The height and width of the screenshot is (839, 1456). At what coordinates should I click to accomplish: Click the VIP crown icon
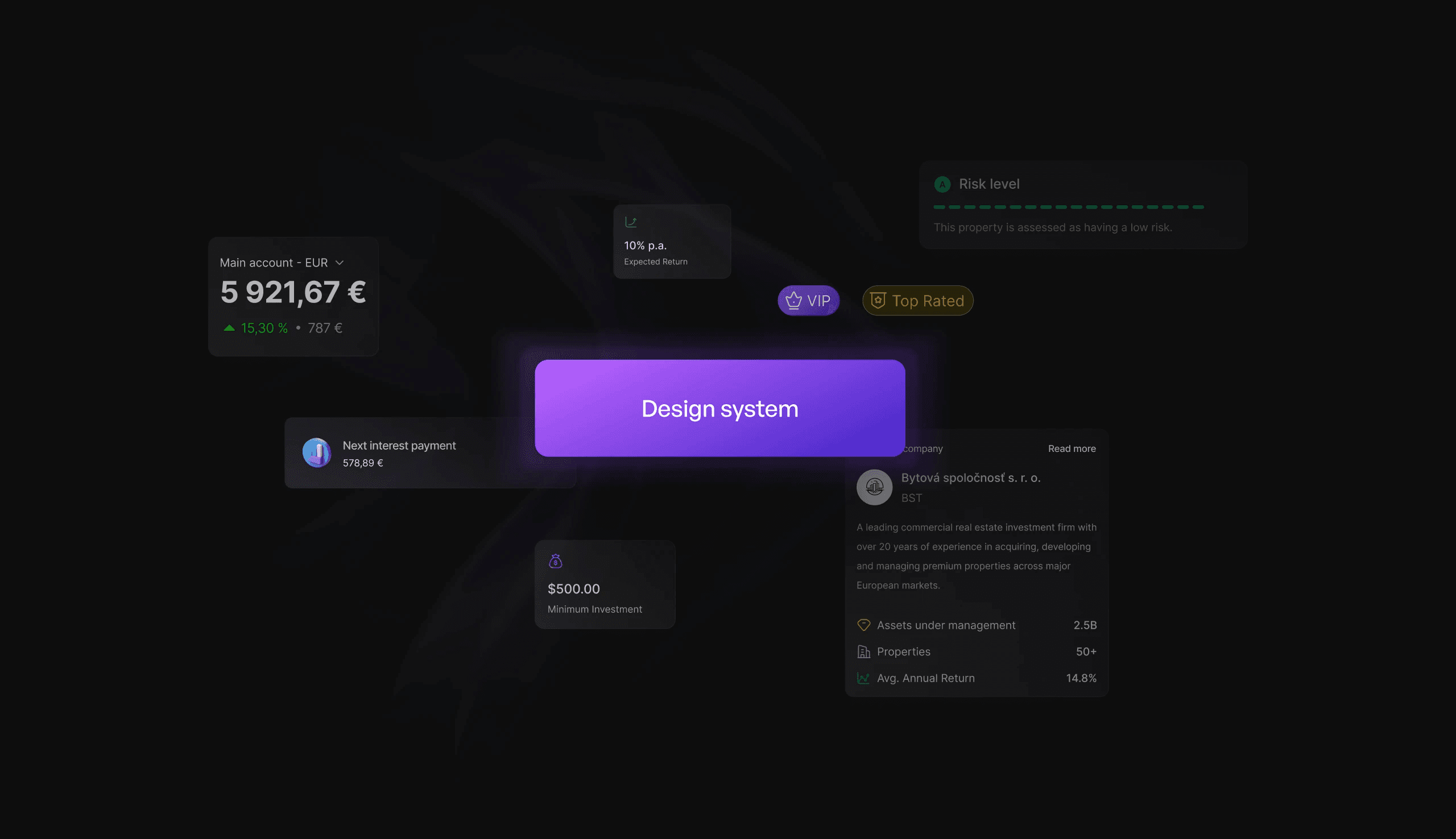(794, 300)
